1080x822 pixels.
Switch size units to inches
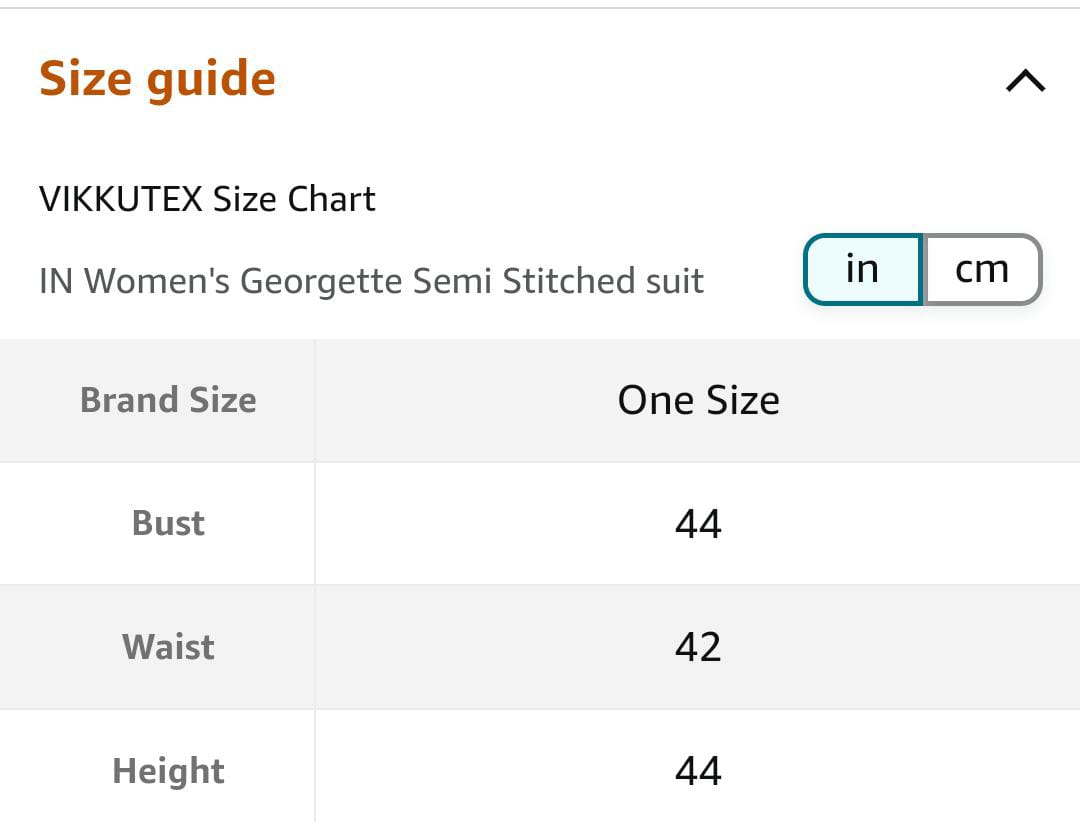[862, 269]
